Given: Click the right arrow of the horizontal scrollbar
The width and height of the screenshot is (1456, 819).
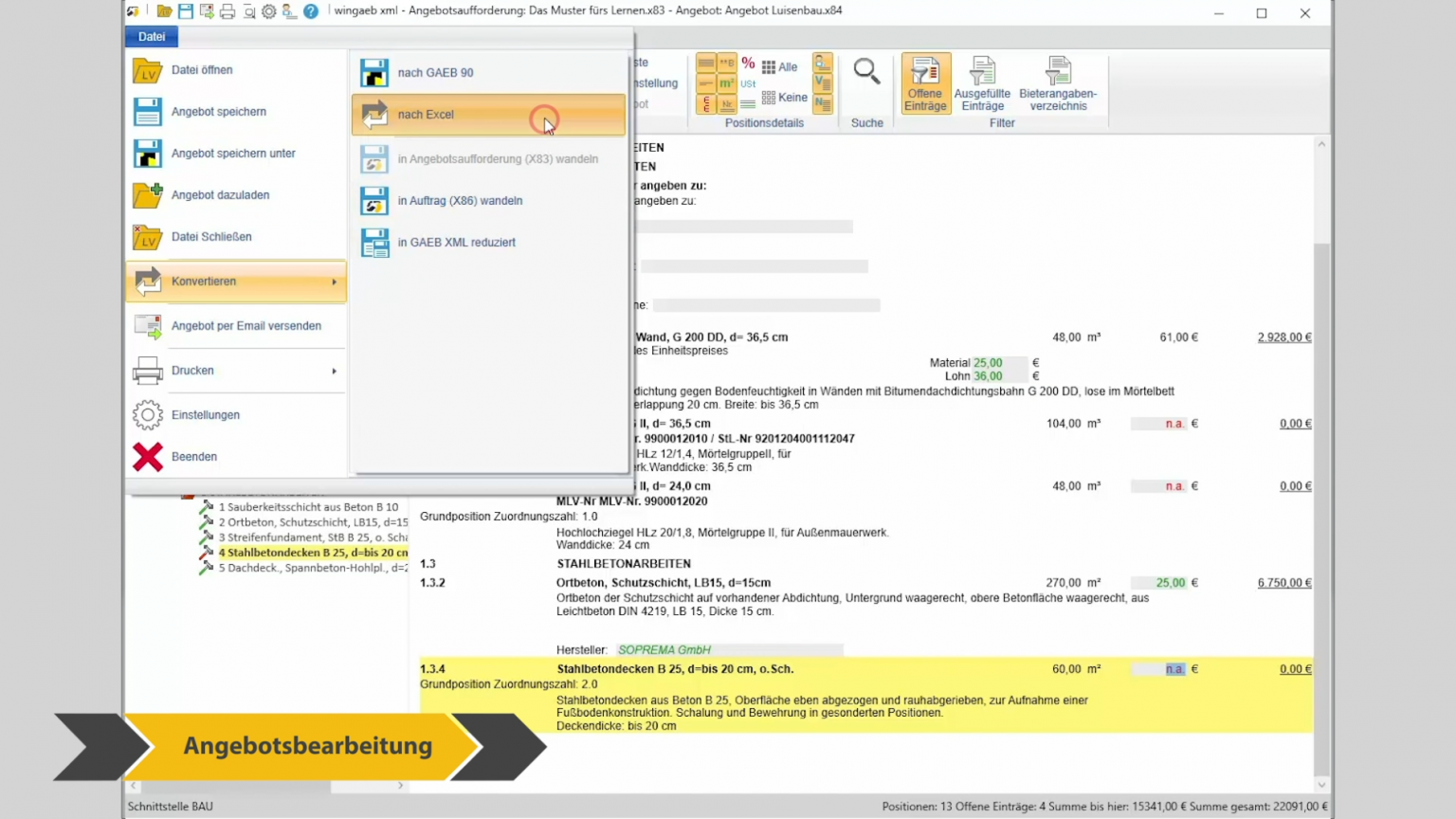Looking at the screenshot, I should pos(400,785).
